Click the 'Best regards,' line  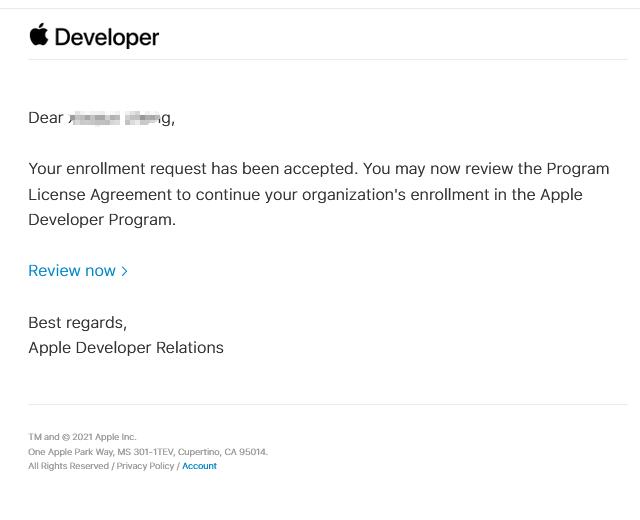(78, 323)
